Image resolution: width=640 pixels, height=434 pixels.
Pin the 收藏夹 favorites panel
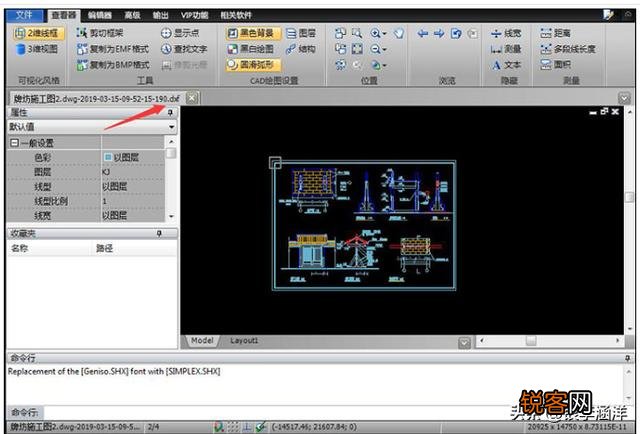(x=159, y=233)
